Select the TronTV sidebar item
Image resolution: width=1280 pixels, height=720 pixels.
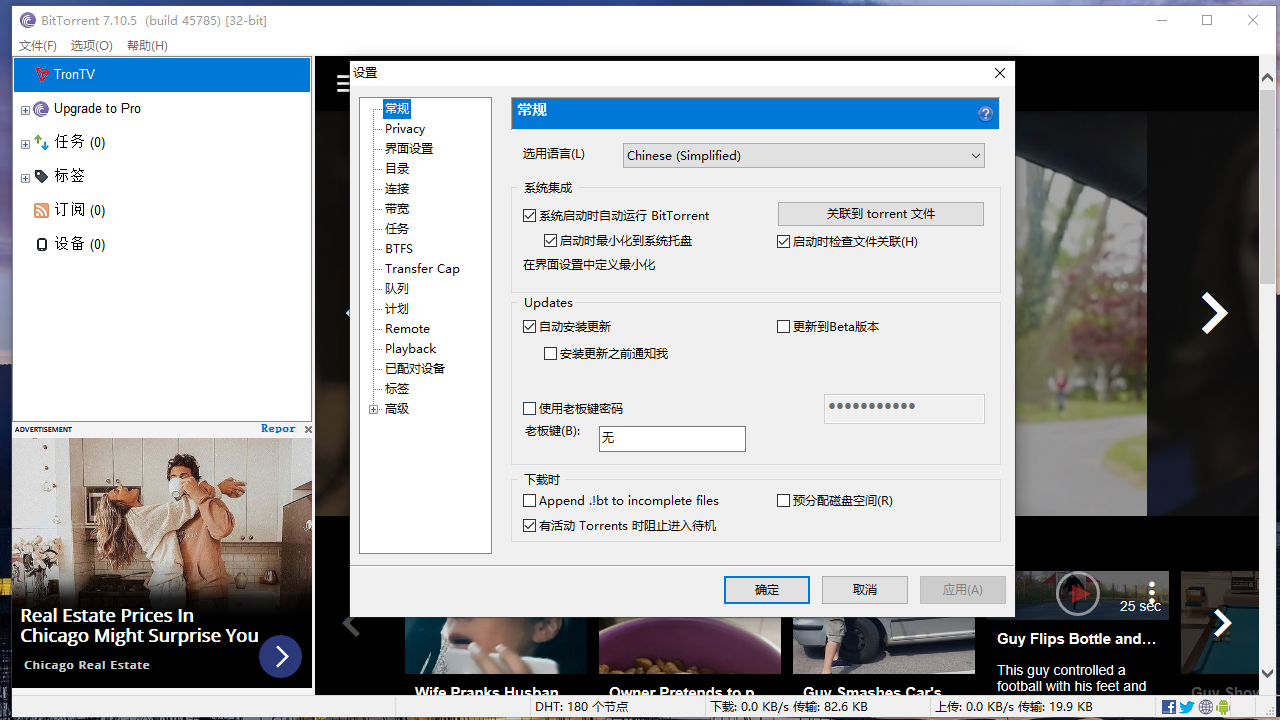(75, 74)
